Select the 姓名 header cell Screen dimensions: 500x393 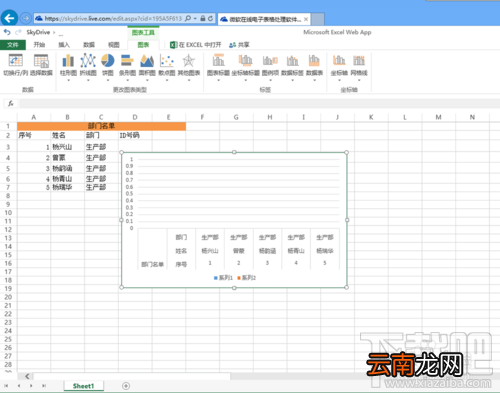point(68,135)
